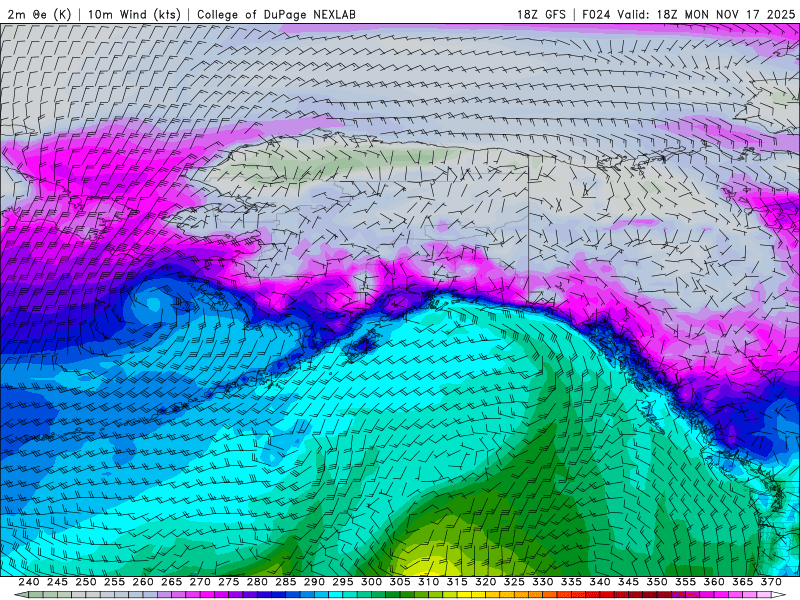The image size is (800, 600).
Task: Click the 295 value on the color scale
Action: tap(343, 582)
